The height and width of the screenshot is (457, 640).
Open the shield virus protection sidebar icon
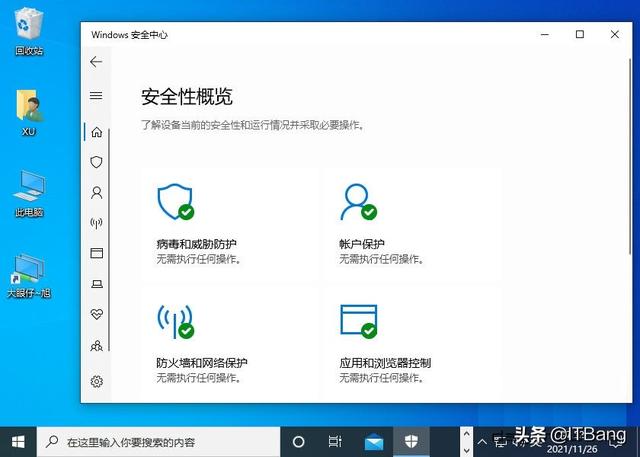tap(96, 162)
